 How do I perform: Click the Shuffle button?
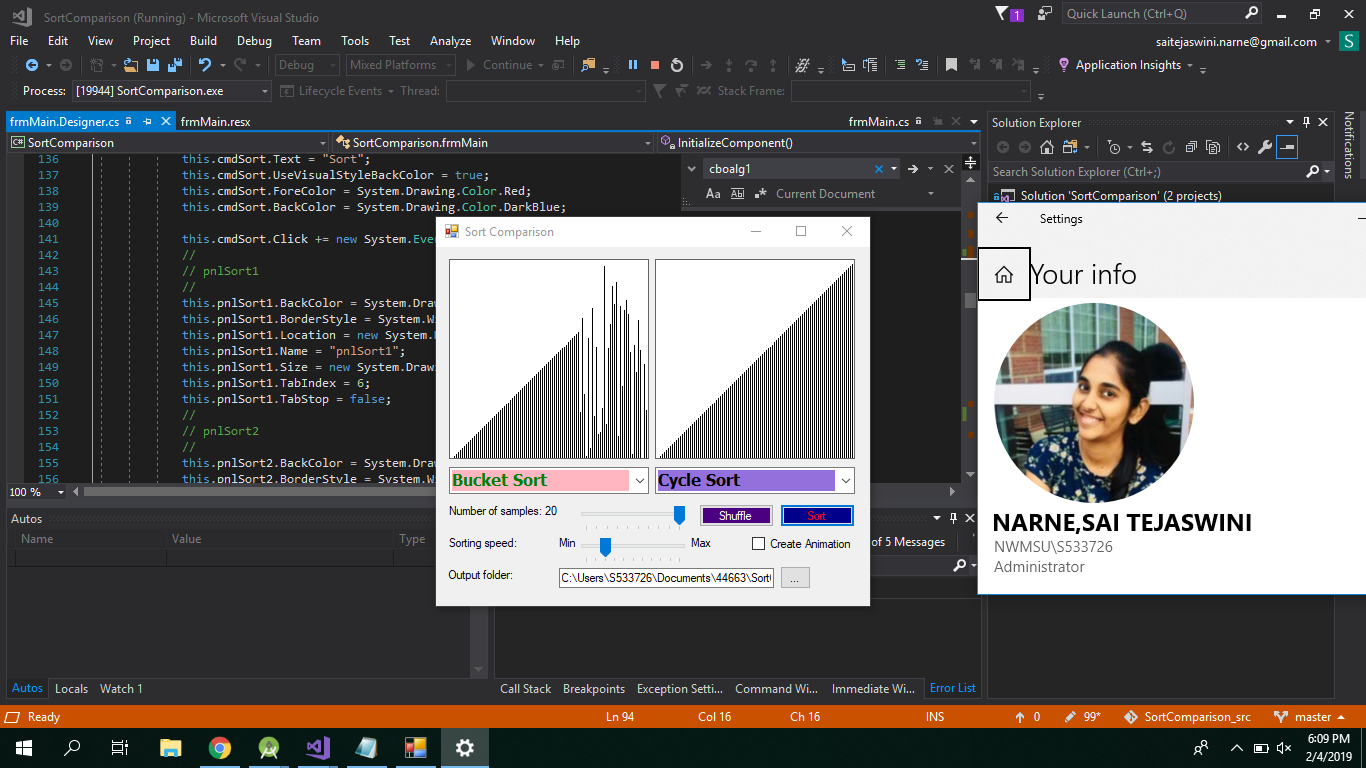point(736,516)
